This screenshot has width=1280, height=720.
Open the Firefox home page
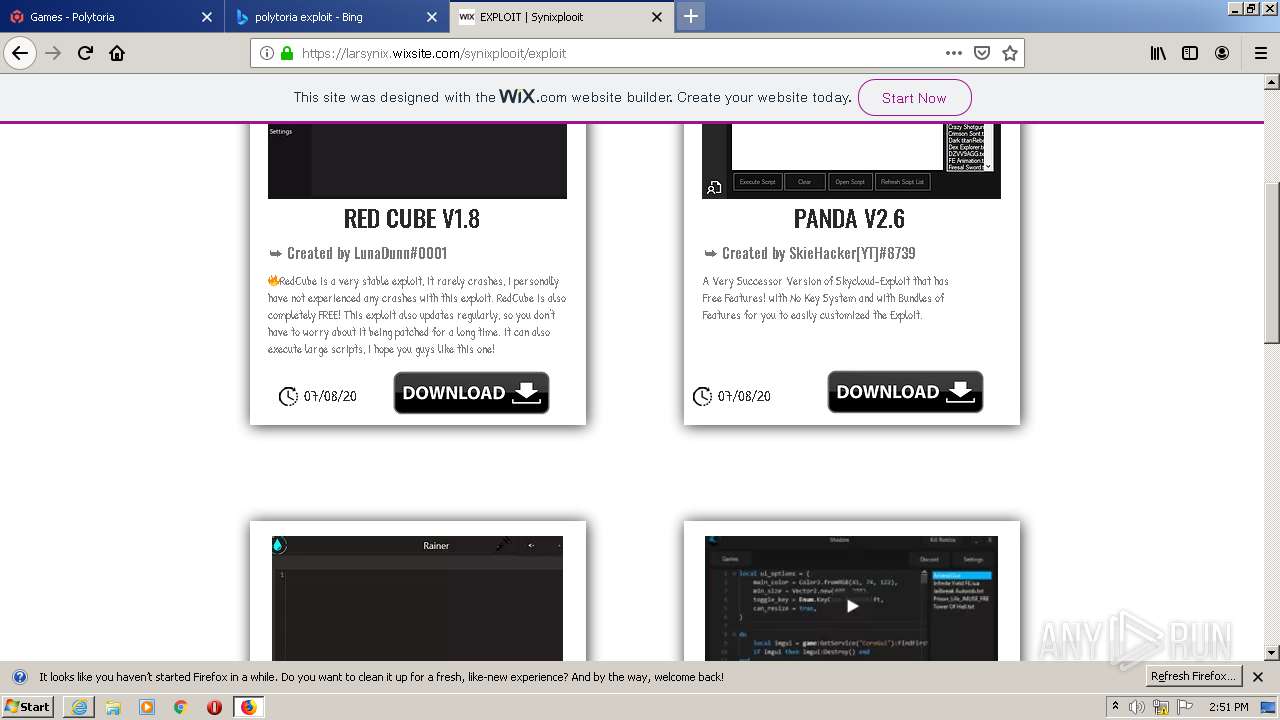117,53
